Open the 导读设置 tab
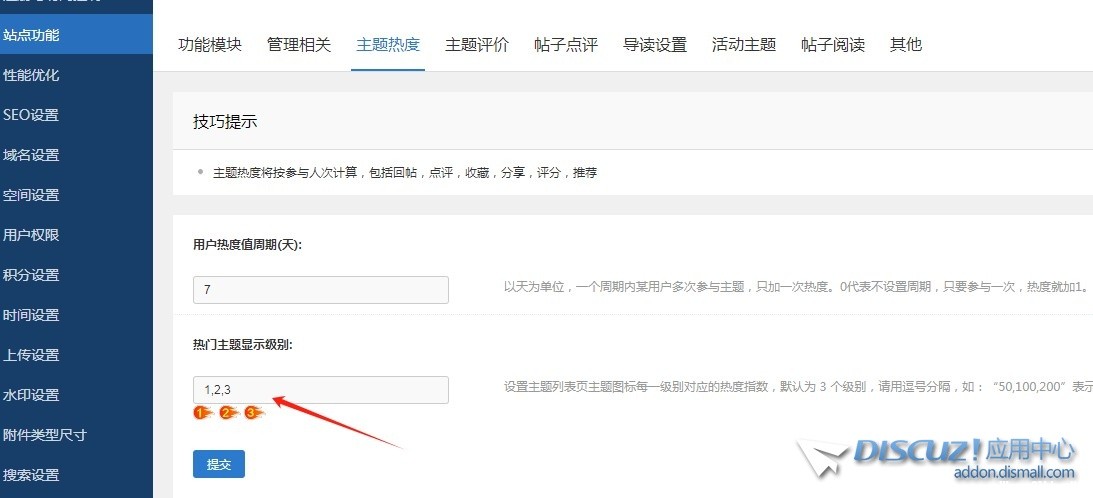Image resolution: width=1093 pixels, height=498 pixels. tap(655, 45)
